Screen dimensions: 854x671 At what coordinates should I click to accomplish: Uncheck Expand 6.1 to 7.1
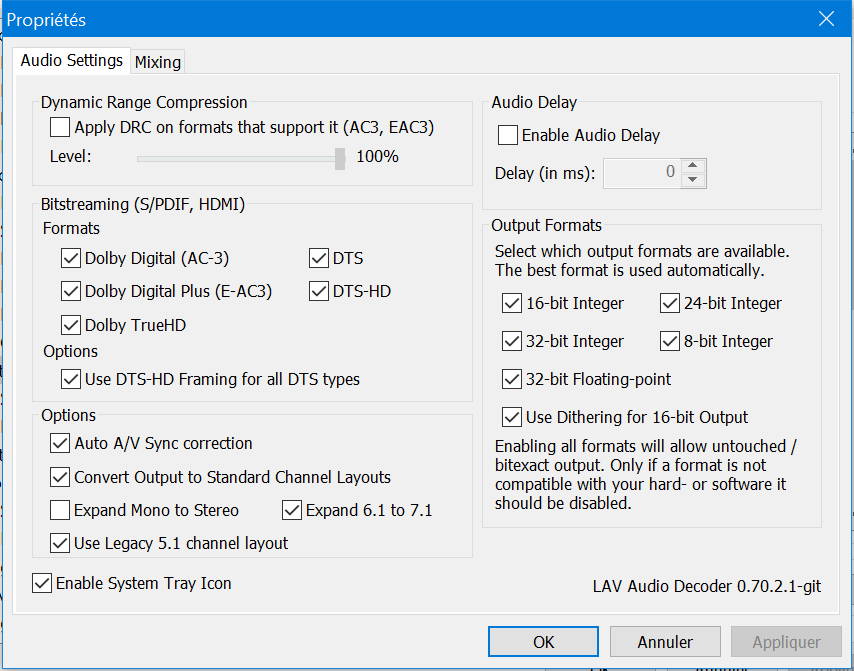click(x=292, y=510)
